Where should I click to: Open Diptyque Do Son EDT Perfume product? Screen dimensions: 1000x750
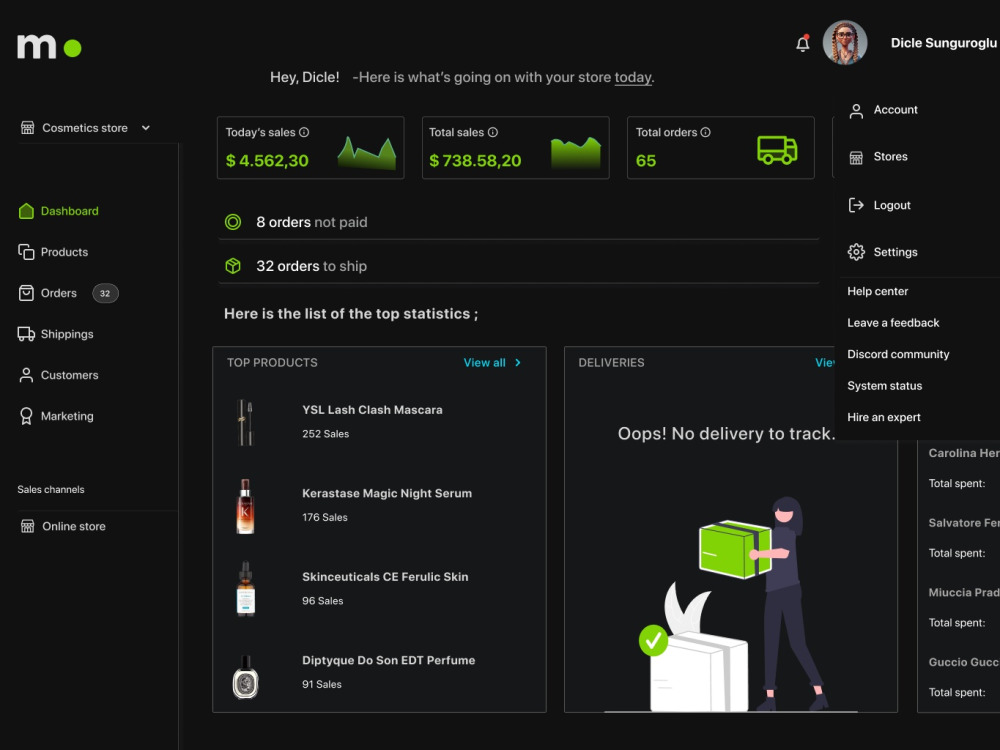tap(388, 660)
